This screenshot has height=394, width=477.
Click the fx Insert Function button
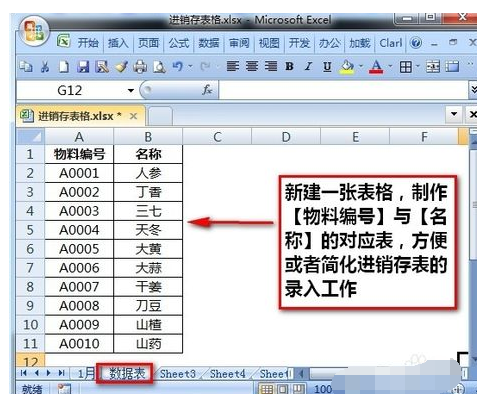click(207, 90)
